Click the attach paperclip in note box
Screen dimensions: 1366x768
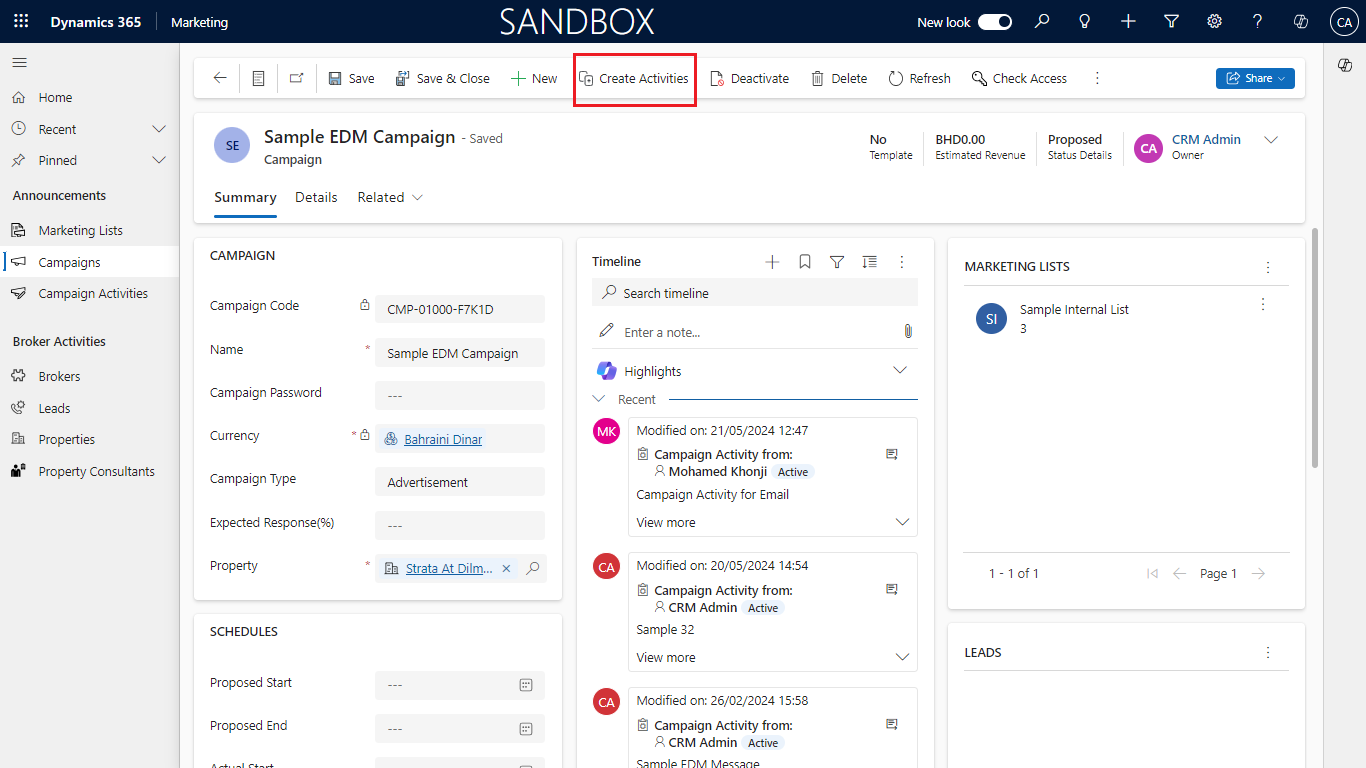click(908, 331)
